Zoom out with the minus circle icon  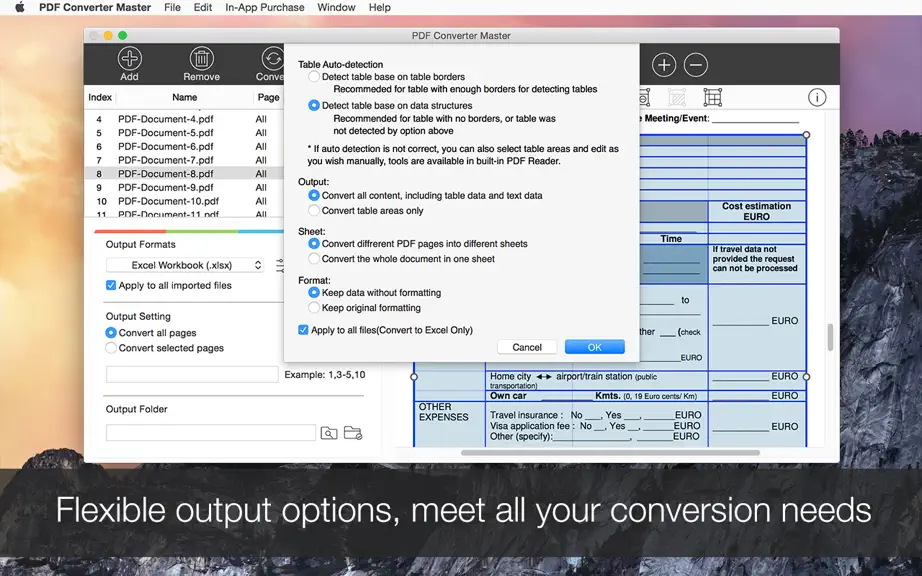(x=696, y=65)
